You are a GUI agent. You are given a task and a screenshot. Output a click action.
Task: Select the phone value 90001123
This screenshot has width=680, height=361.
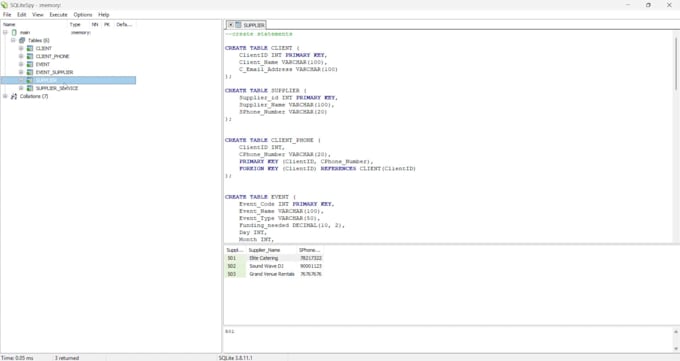310,266
